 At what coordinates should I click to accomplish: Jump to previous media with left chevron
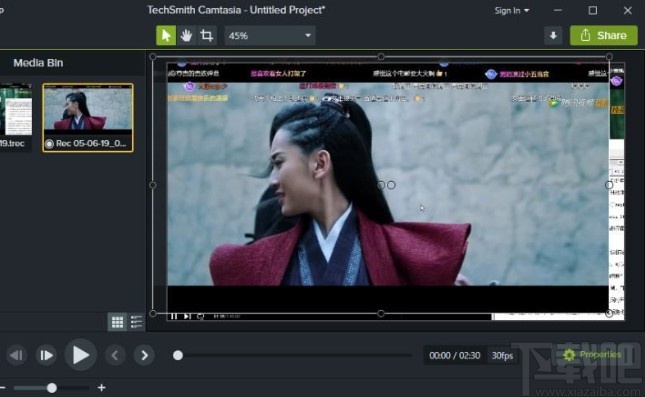115,355
